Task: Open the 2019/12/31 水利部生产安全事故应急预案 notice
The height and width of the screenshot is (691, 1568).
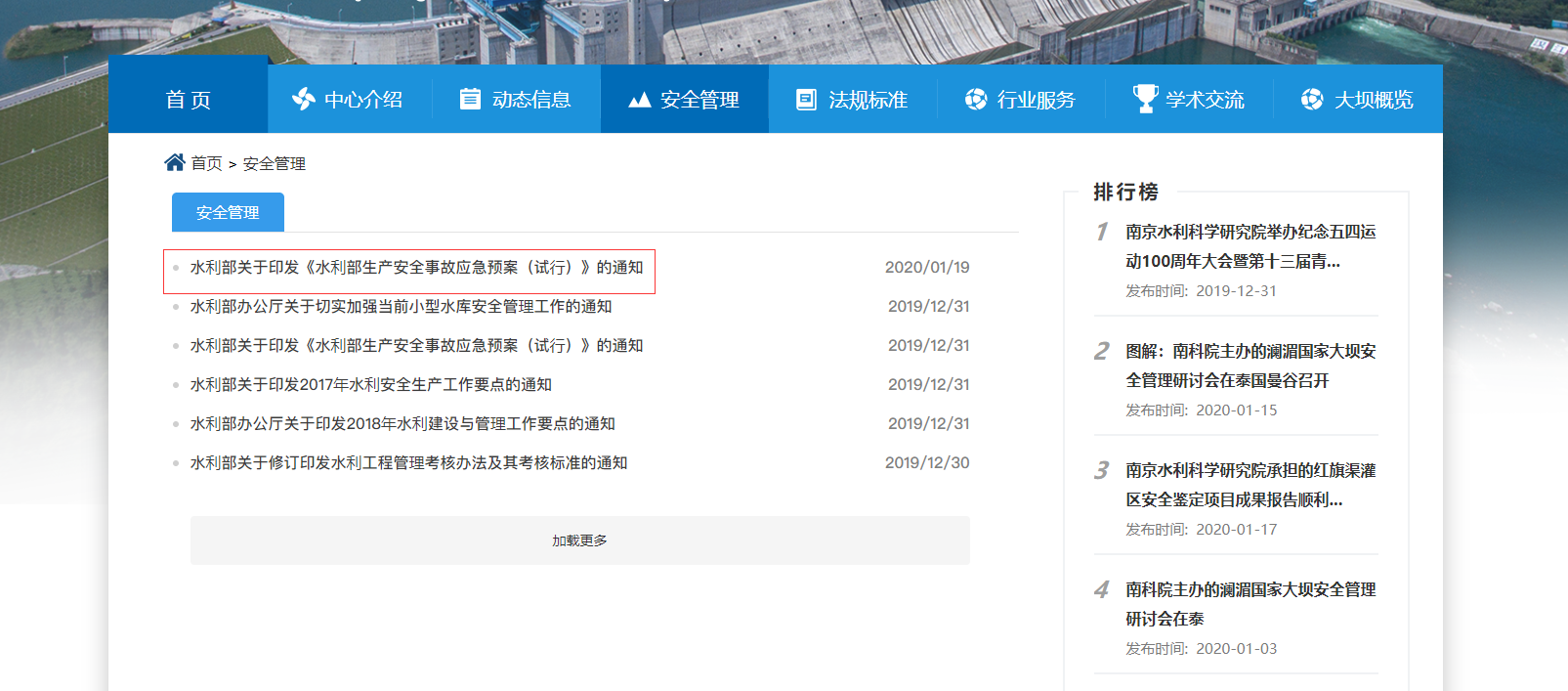Action: [416, 345]
